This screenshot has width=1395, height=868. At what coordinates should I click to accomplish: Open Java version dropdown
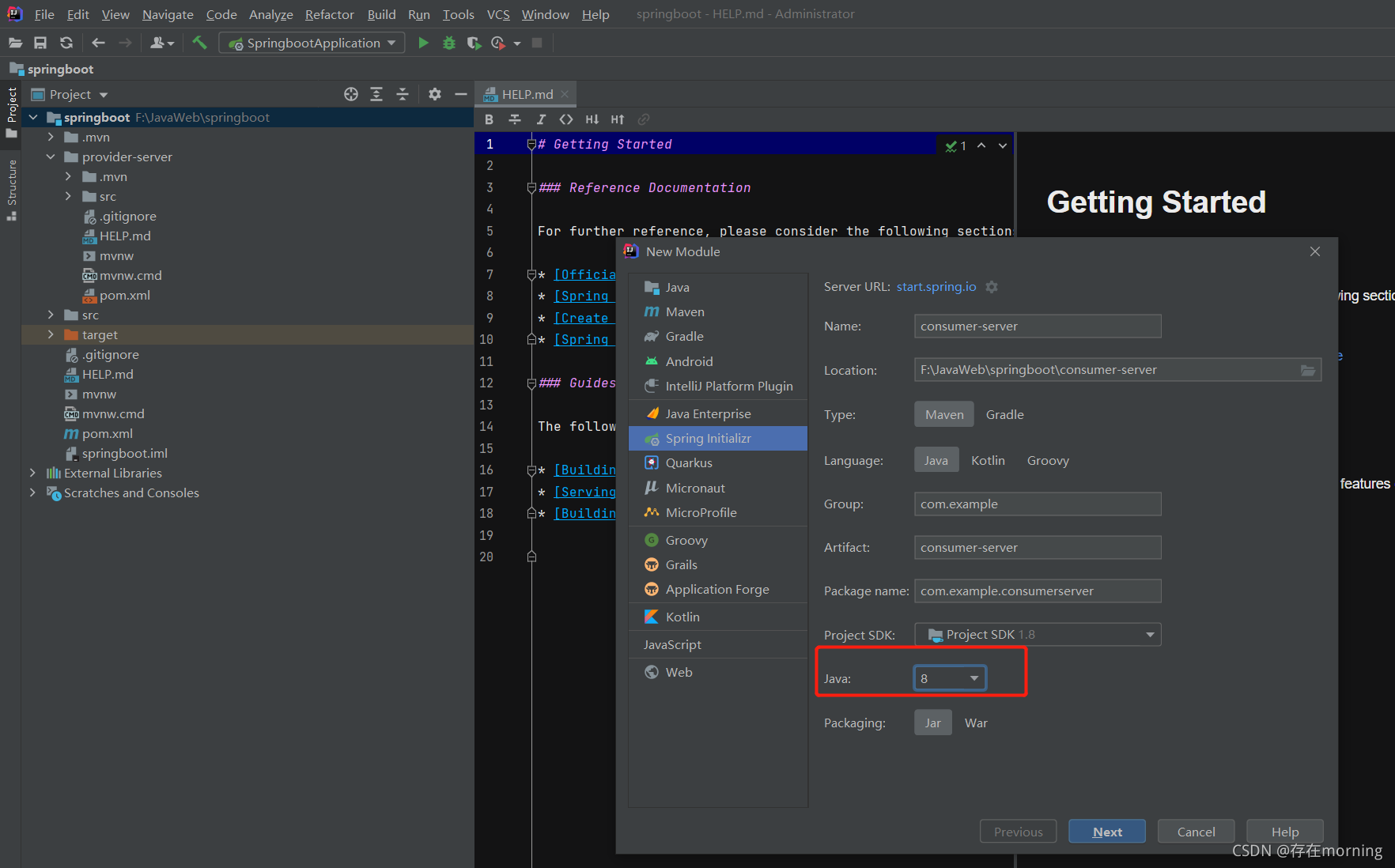(x=950, y=678)
